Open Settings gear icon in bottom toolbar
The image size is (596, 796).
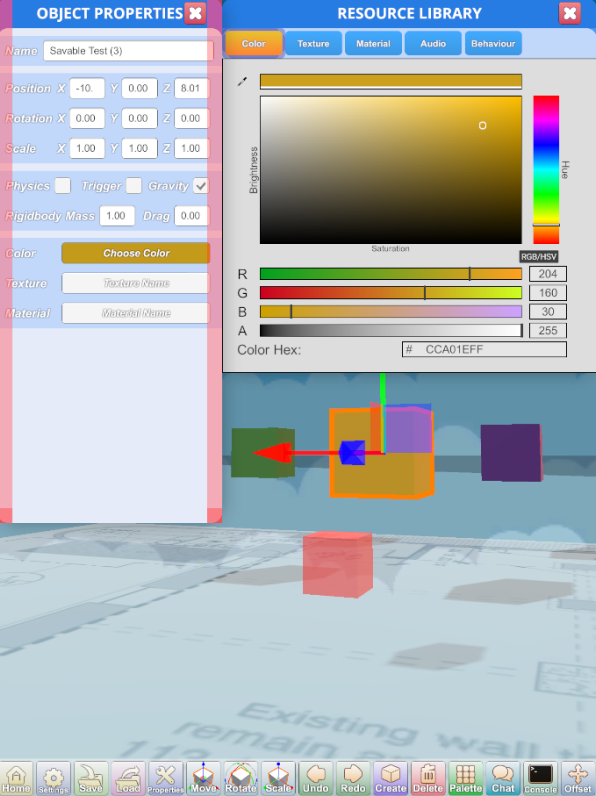tap(53, 778)
